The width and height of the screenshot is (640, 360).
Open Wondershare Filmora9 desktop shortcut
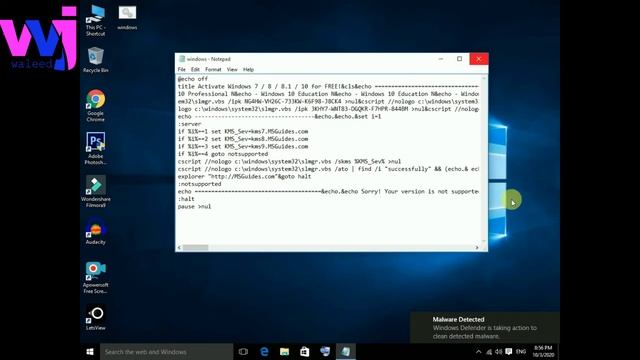[x=96, y=191]
